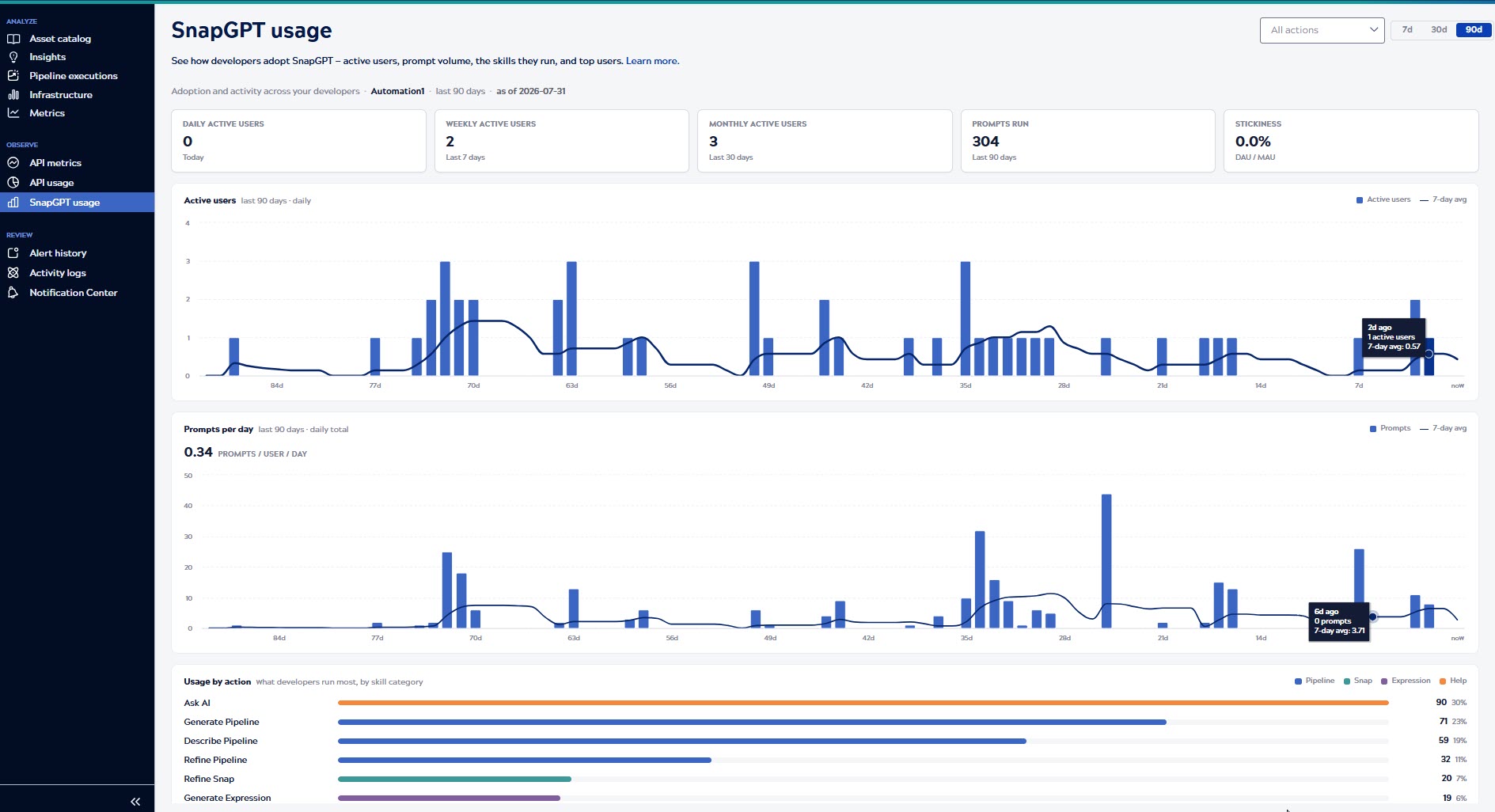
Task: Click the Ask AI usage bar
Action: coord(863,703)
